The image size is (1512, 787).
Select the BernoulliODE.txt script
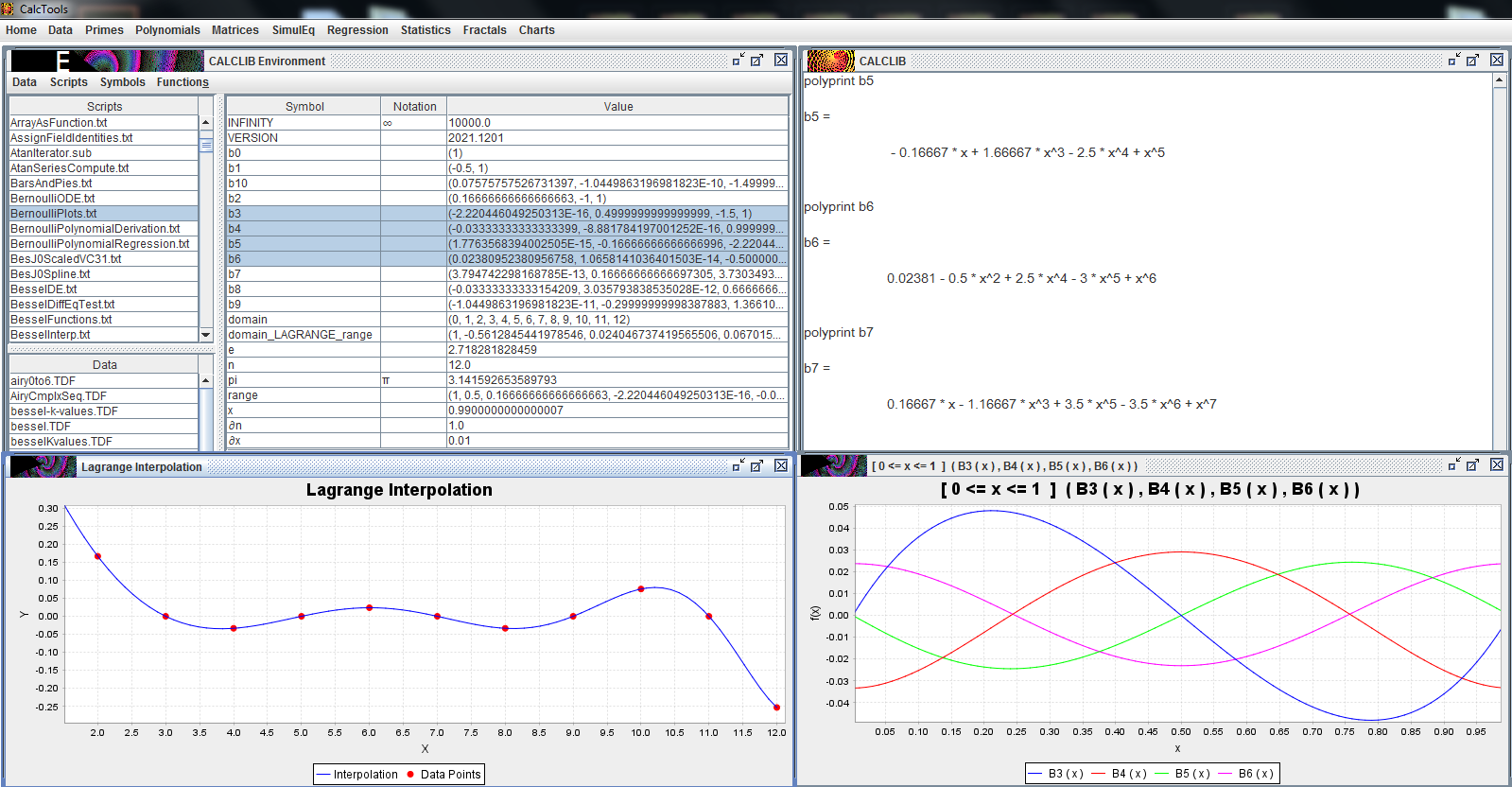[x=104, y=199]
